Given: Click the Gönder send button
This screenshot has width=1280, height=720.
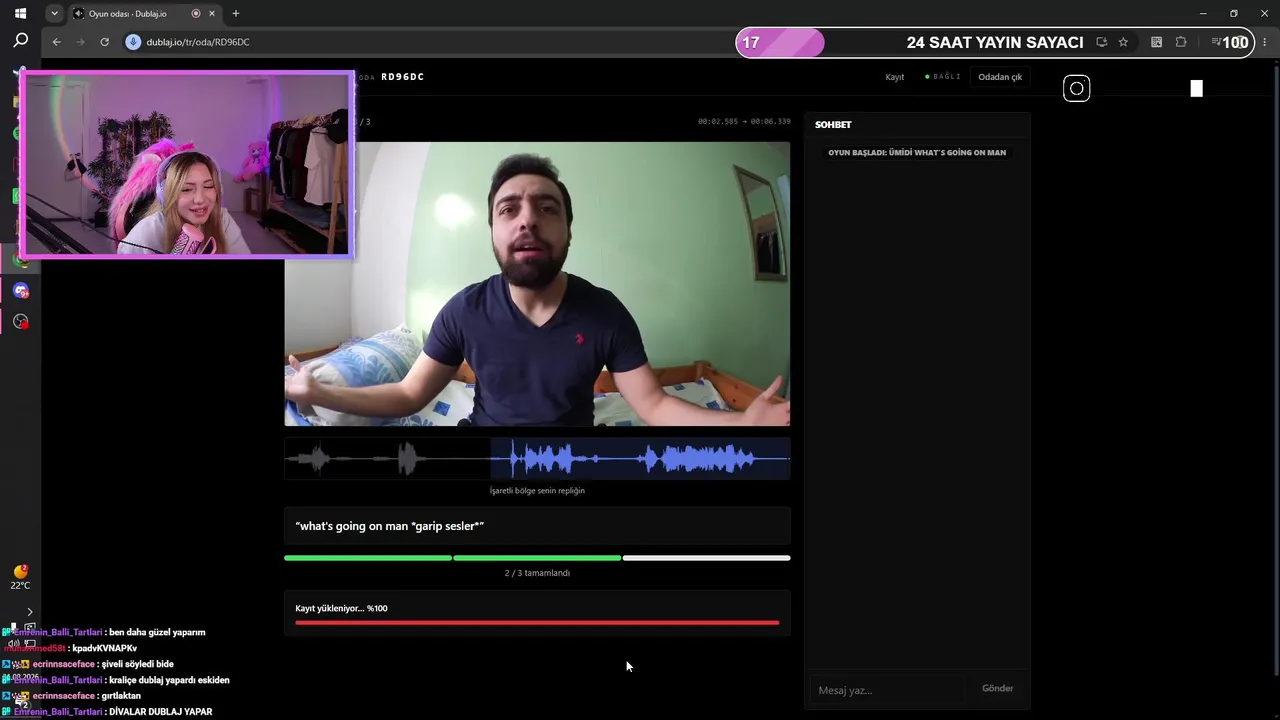Looking at the screenshot, I should (x=997, y=688).
